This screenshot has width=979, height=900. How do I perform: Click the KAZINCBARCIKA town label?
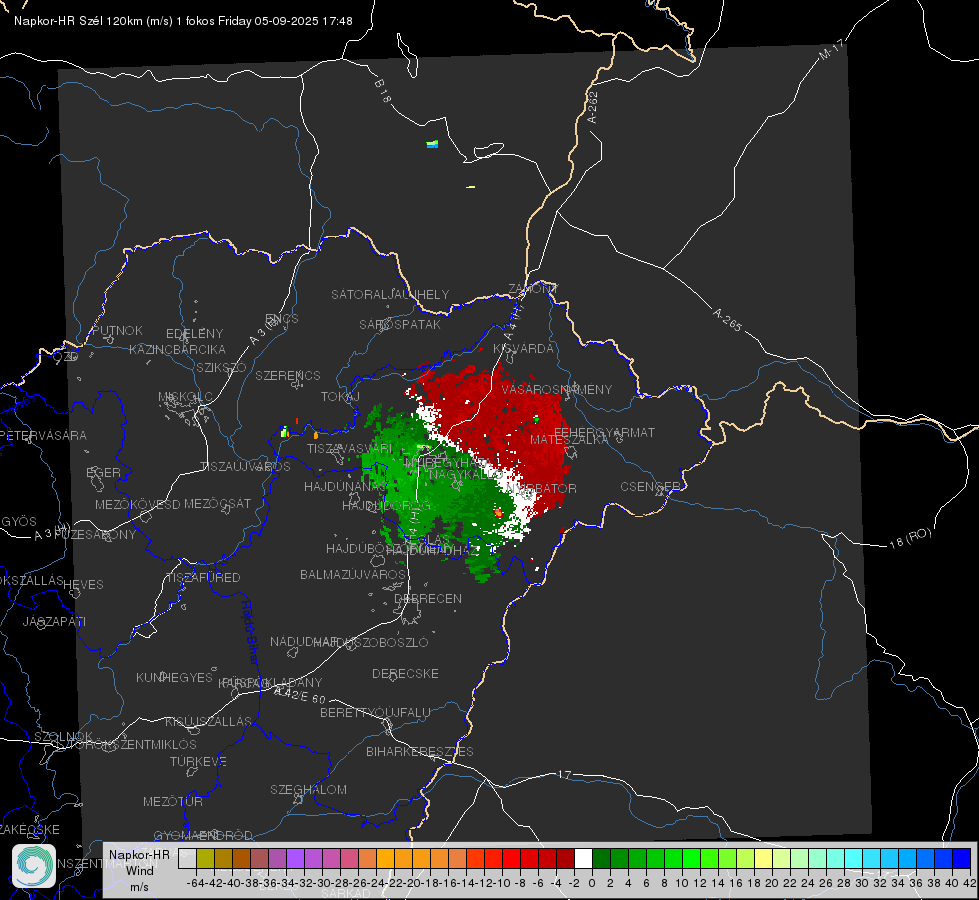point(177,349)
